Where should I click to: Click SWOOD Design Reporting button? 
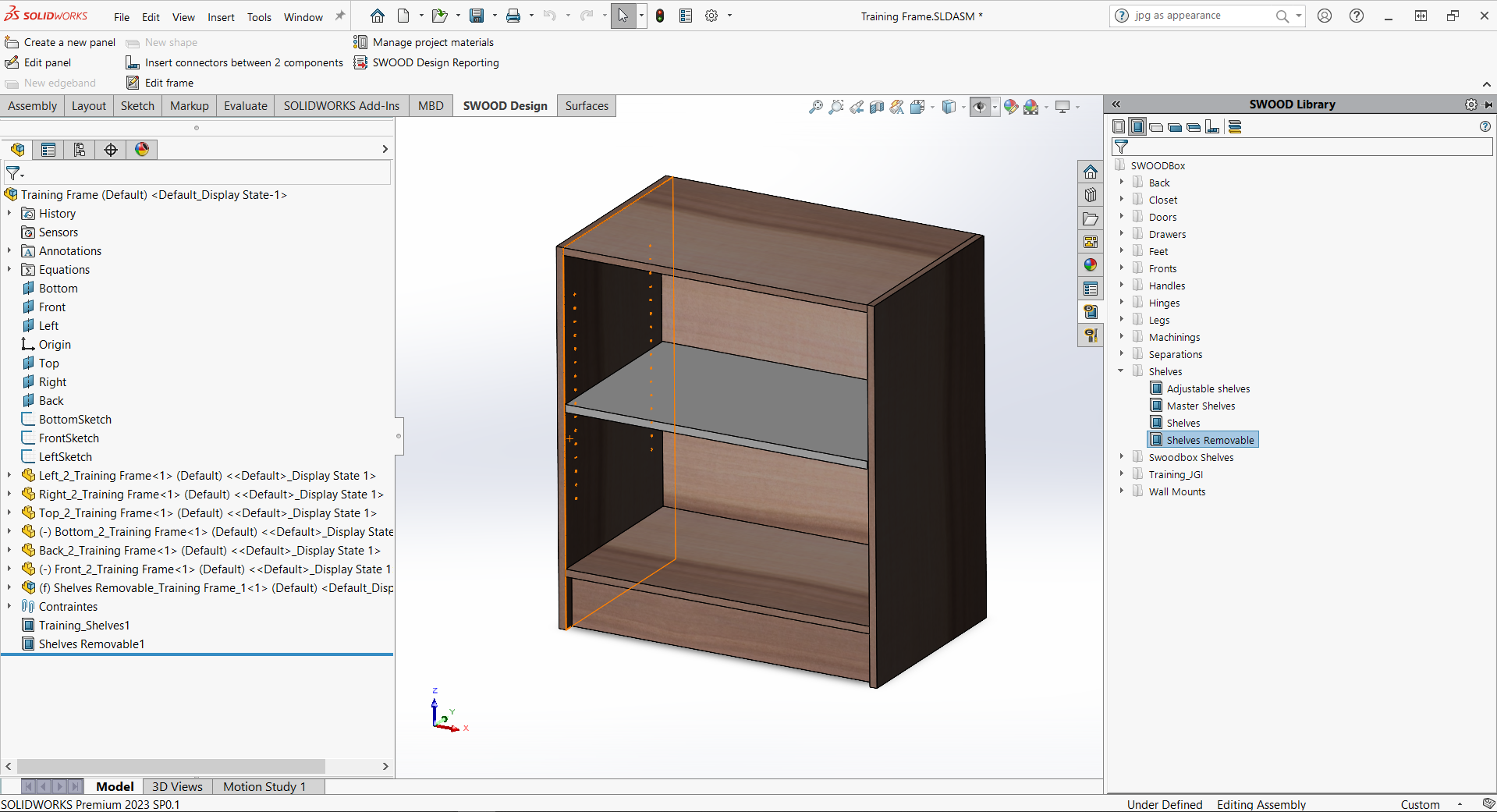click(x=426, y=62)
